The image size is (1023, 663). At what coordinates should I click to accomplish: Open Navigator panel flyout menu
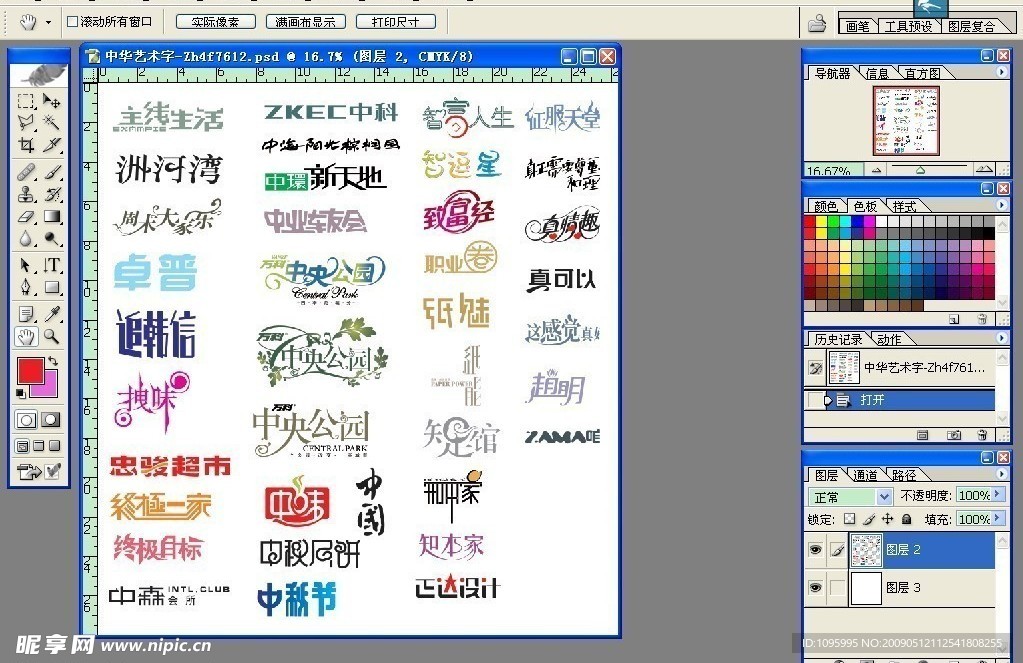(1001, 72)
